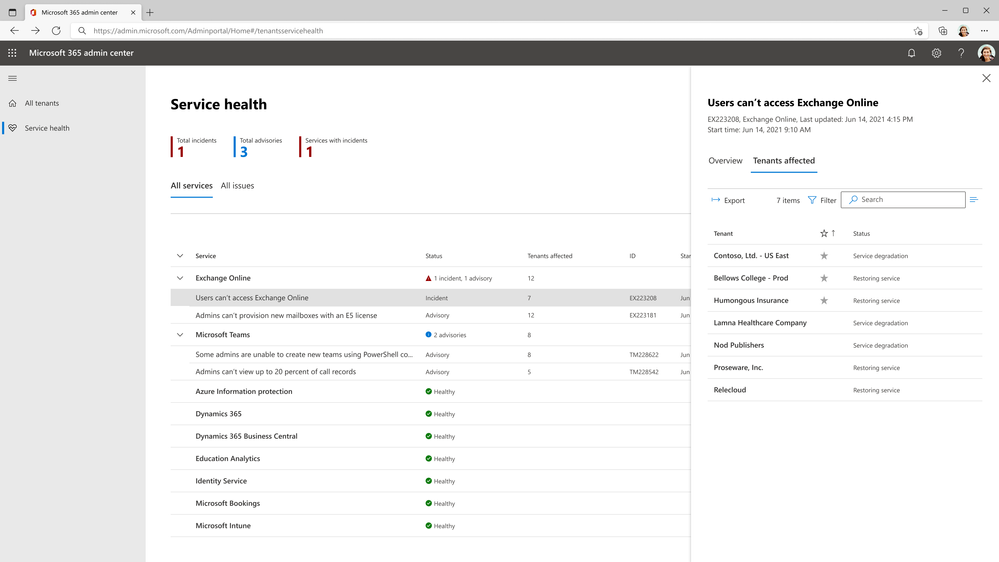Click the Healthy status for Dynamics 365
The image size is (999, 562).
[440, 414]
